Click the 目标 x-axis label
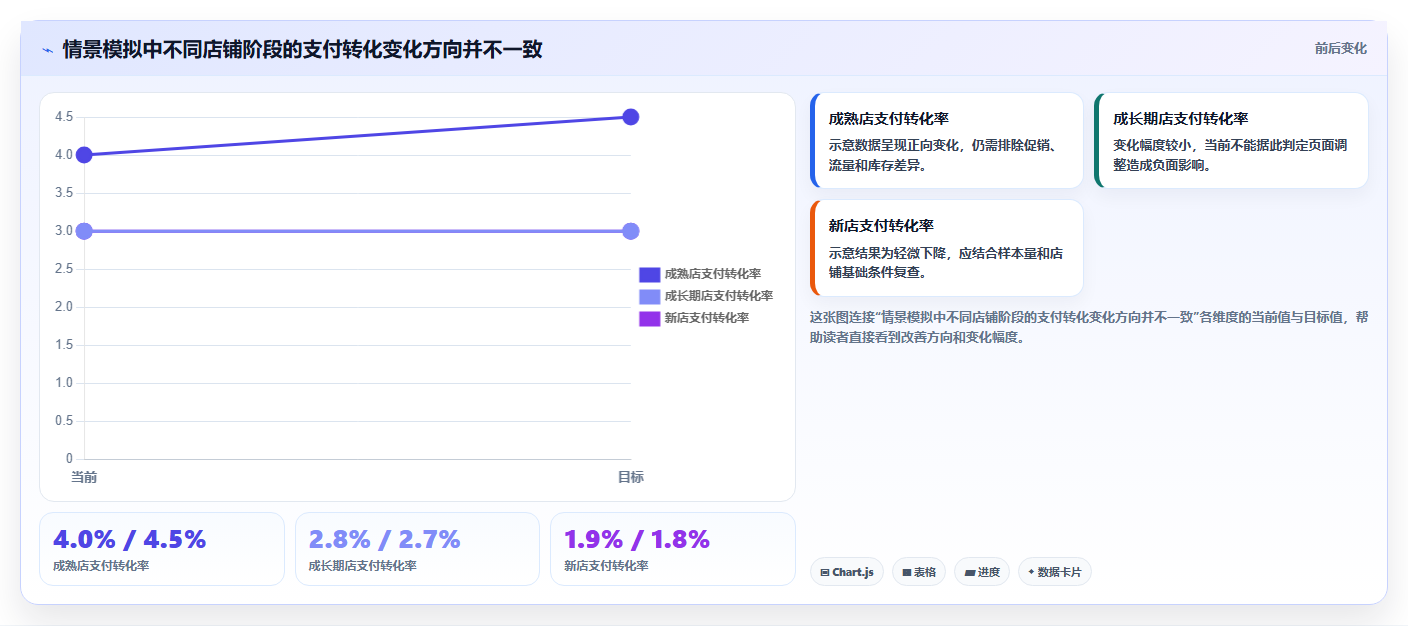 (631, 477)
